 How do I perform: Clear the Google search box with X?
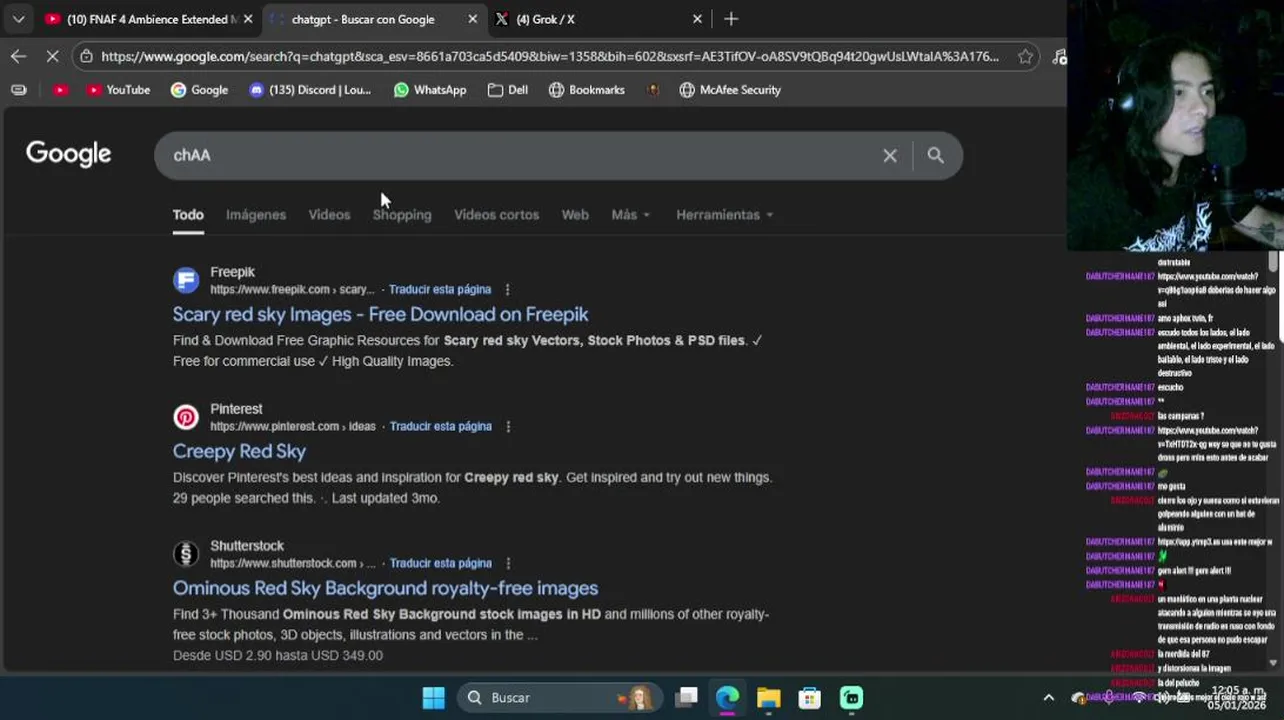pyautogui.click(x=889, y=155)
